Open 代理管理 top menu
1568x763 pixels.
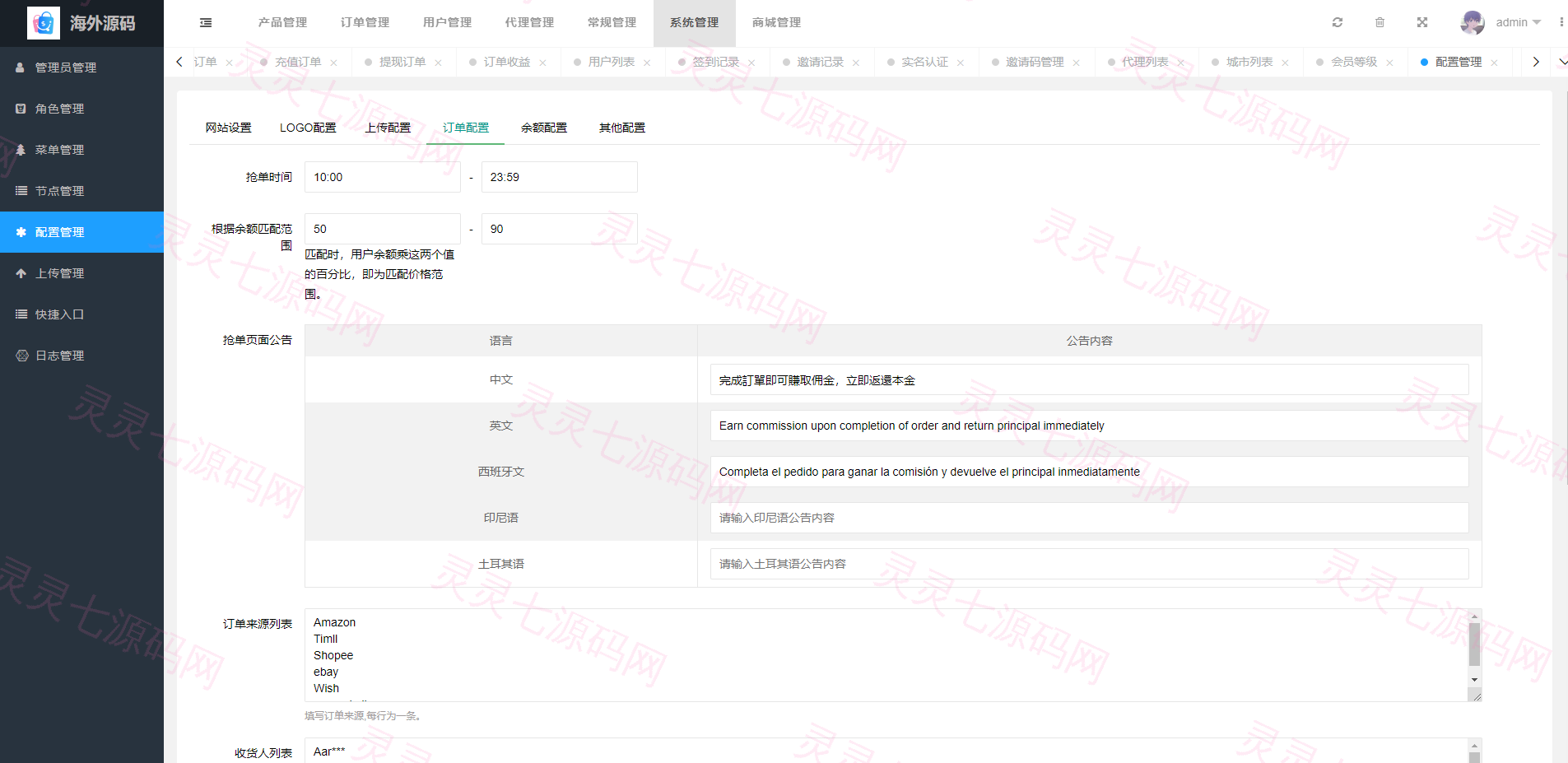click(529, 22)
